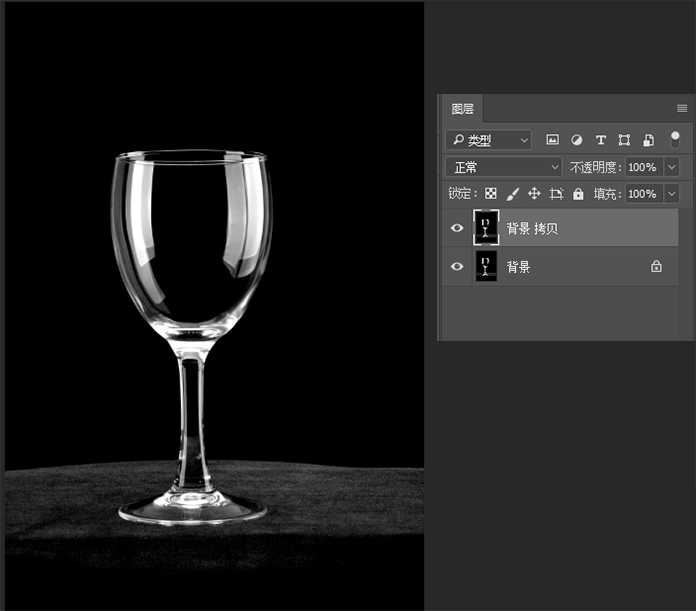Image resolution: width=696 pixels, height=611 pixels.
Task: Filter layers by type (T) icon
Action: pos(600,140)
